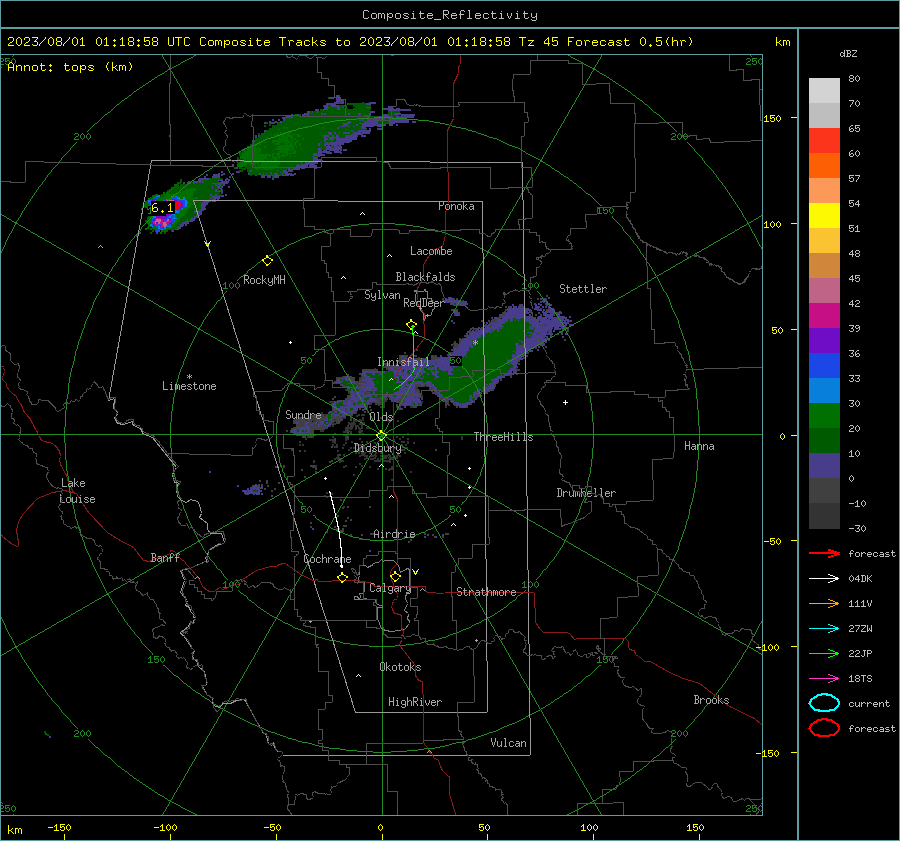Click the orange 111V track arrow
The height and width of the screenshot is (841, 900).
point(824,603)
